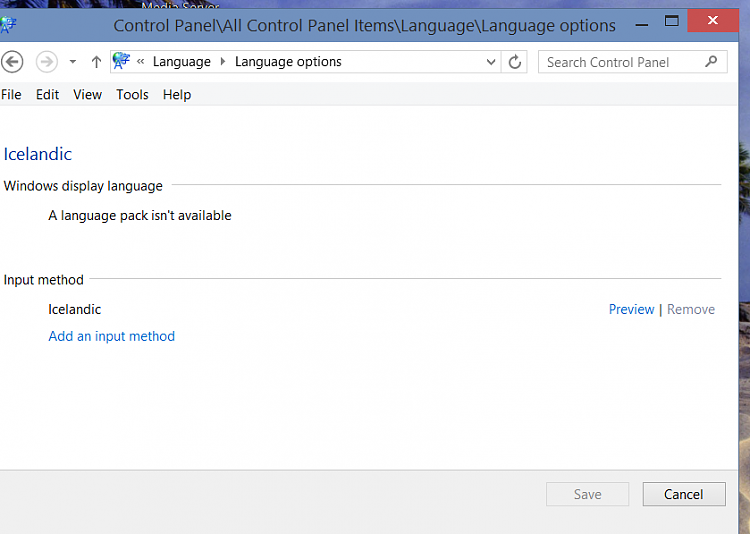The height and width of the screenshot is (534, 750).
Task: Click the Language options breadcrumb
Action: (288, 62)
